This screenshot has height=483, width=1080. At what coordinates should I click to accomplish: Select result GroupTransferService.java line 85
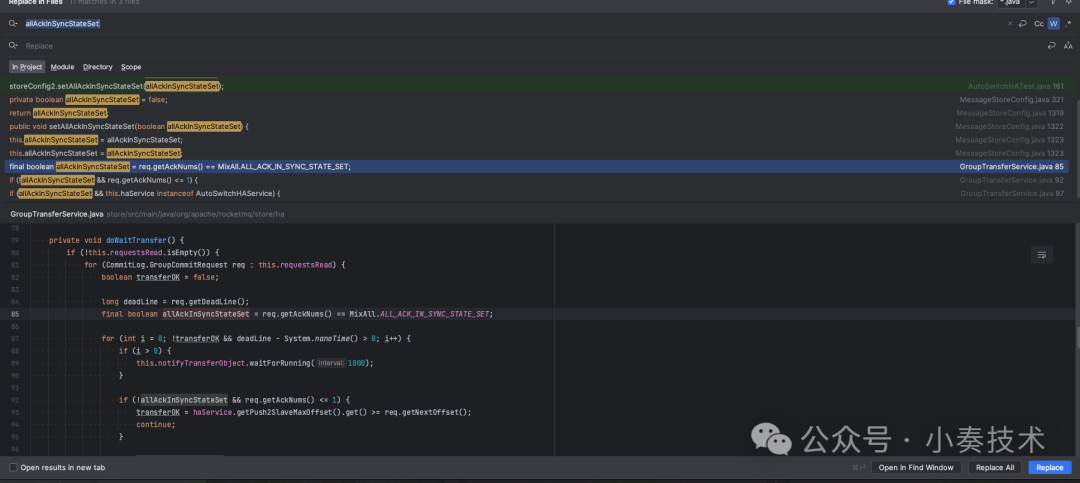(x=537, y=167)
